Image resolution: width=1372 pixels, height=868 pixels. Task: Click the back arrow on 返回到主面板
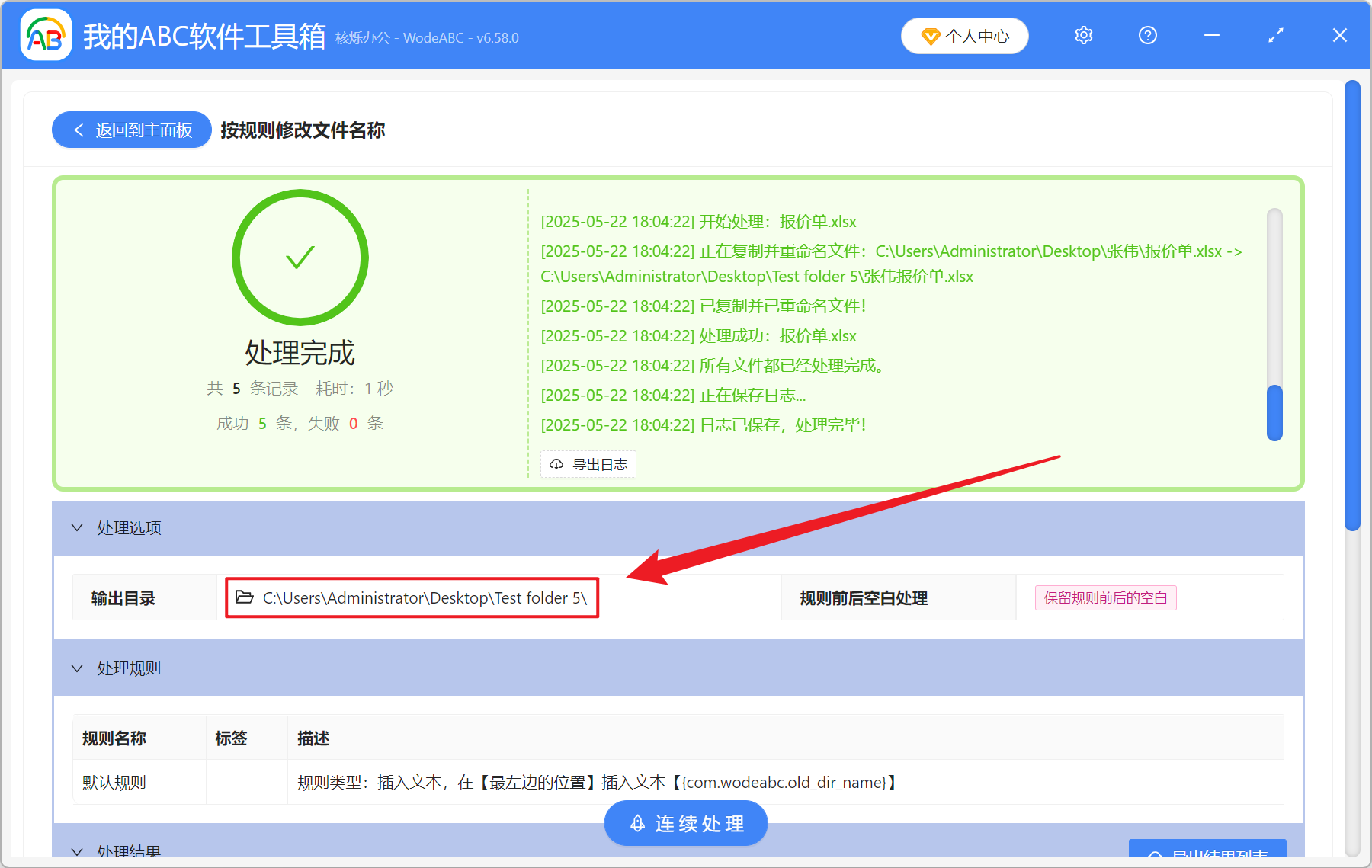pyautogui.click(x=79, y=130)
